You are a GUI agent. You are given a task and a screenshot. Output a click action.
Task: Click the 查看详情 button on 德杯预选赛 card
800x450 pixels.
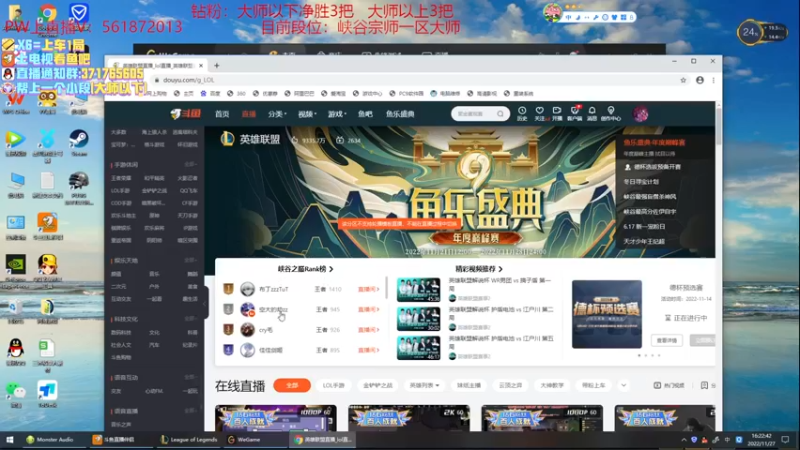click(667, 340)
